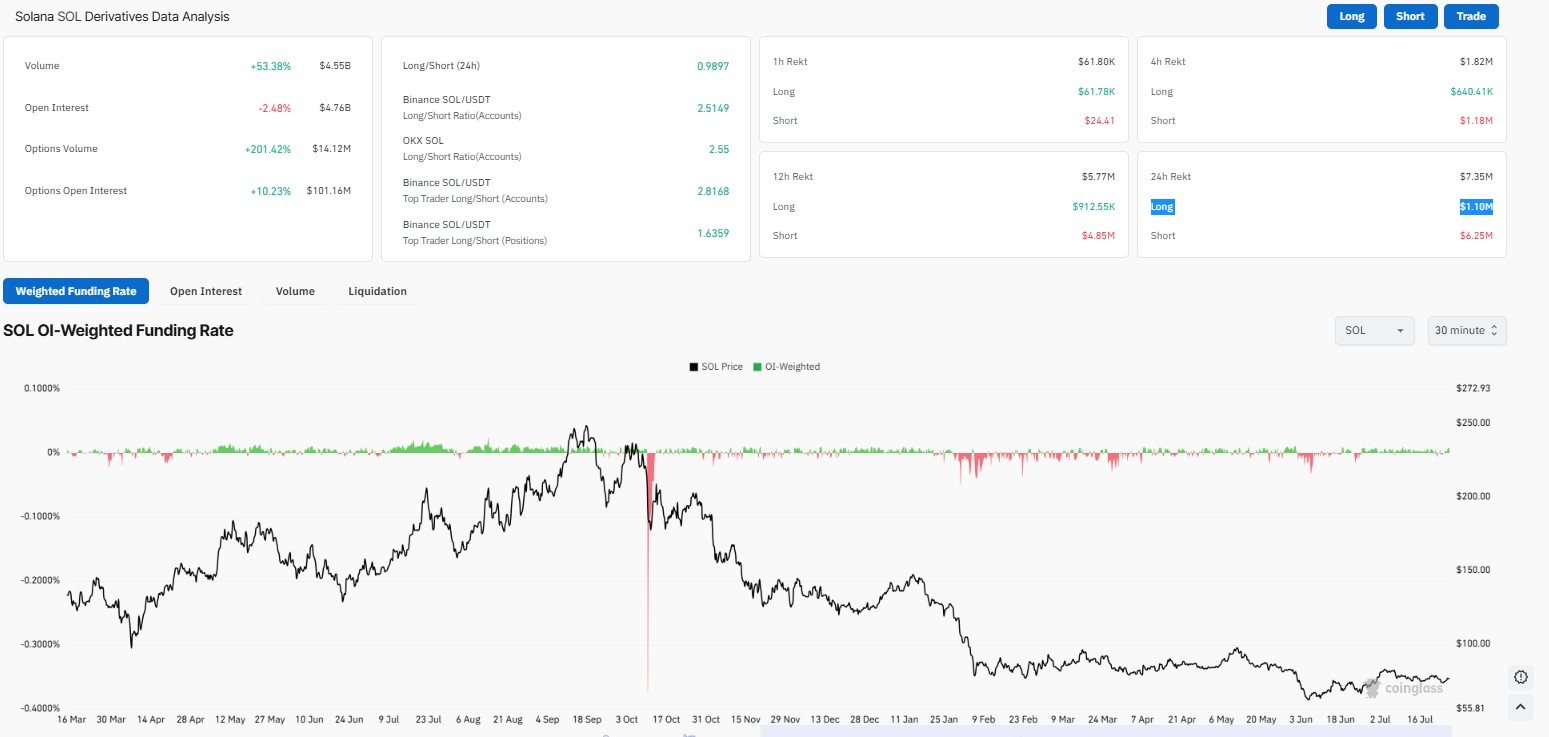This screenshot has width=1549, height=737.
Task: Click the blue Long button
Action: 1352,17
